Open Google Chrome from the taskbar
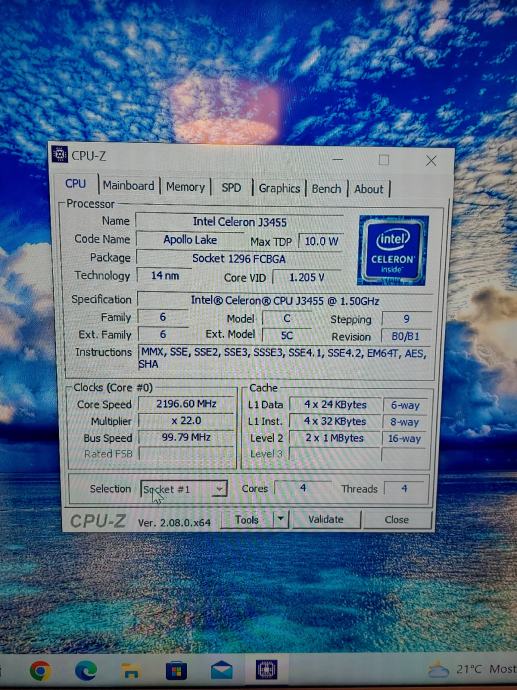Viewport: 517px width, 690px height. click(x=40, y=671)
